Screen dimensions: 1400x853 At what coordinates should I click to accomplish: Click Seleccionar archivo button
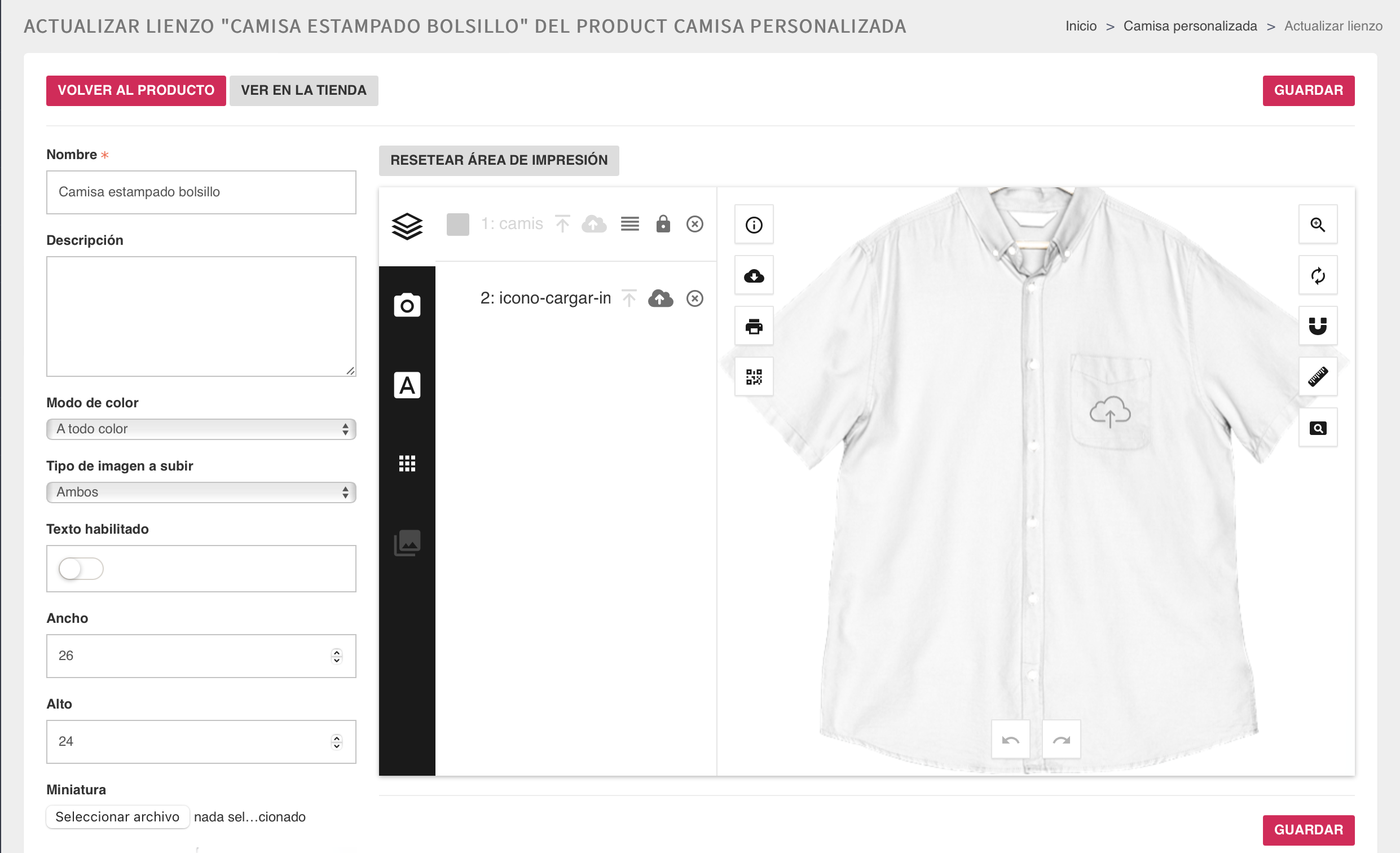tap(118, 817)
